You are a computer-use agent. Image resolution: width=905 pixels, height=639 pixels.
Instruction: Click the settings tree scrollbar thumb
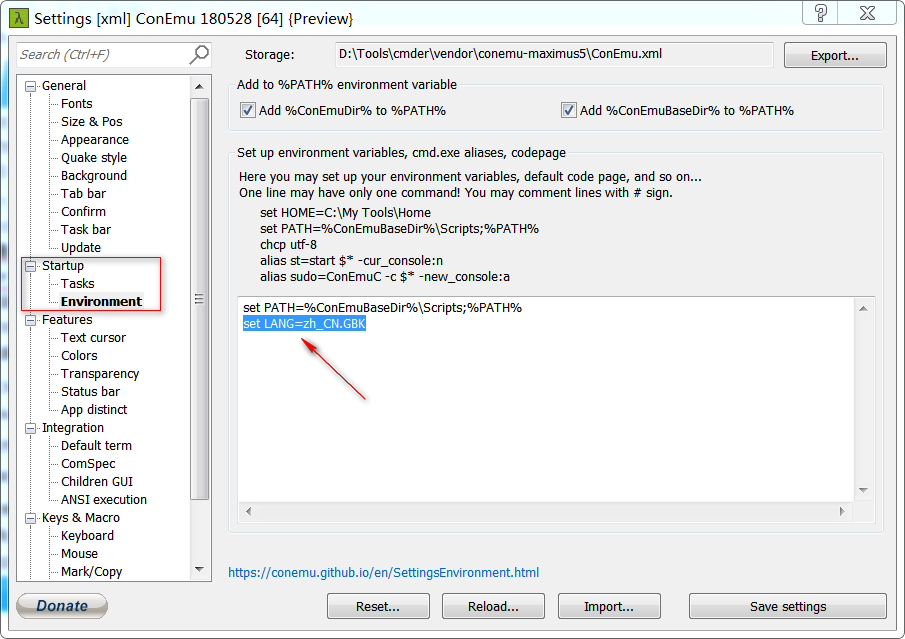coord(199,298)
